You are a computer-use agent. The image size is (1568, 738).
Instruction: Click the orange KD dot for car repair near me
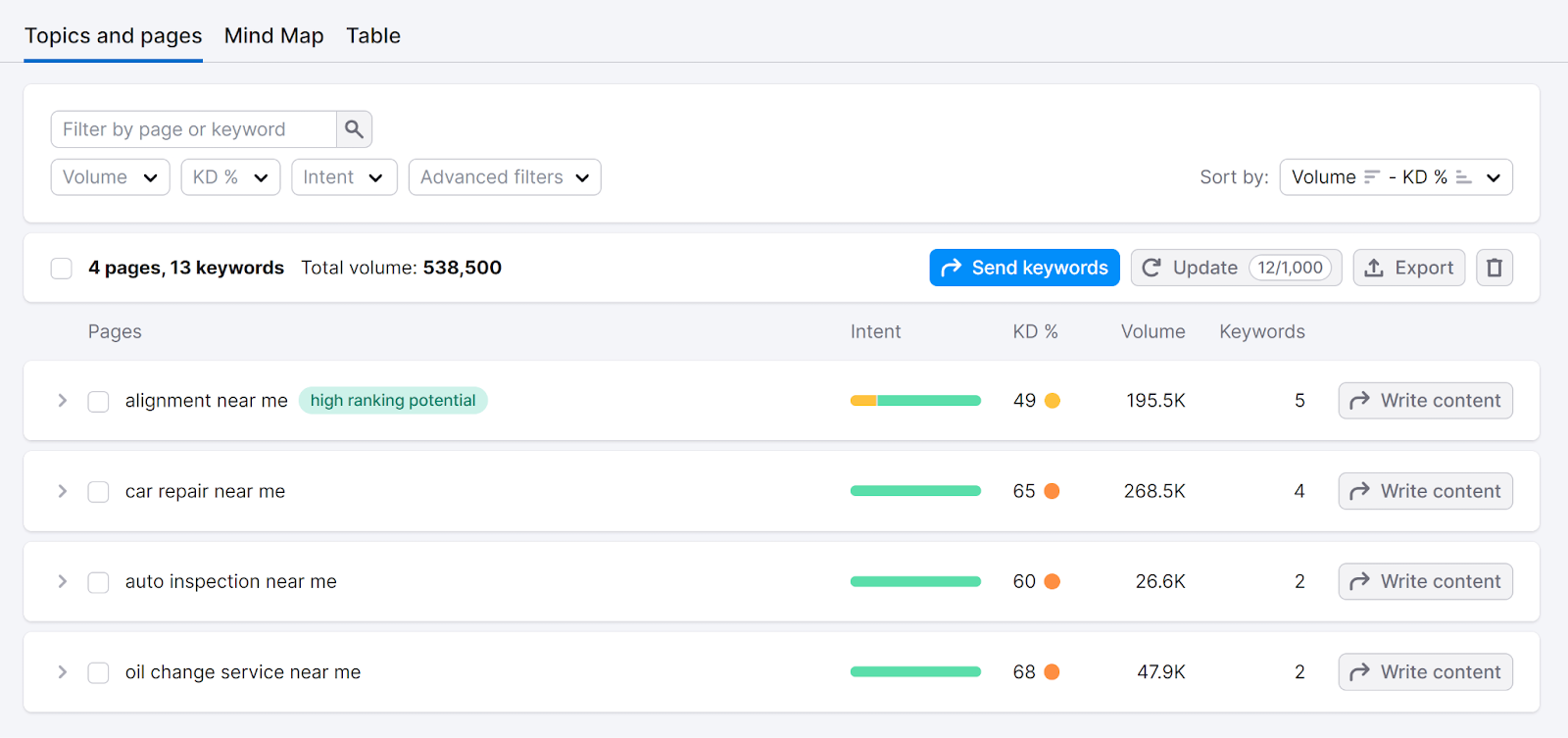click(x=1052, y=491)
